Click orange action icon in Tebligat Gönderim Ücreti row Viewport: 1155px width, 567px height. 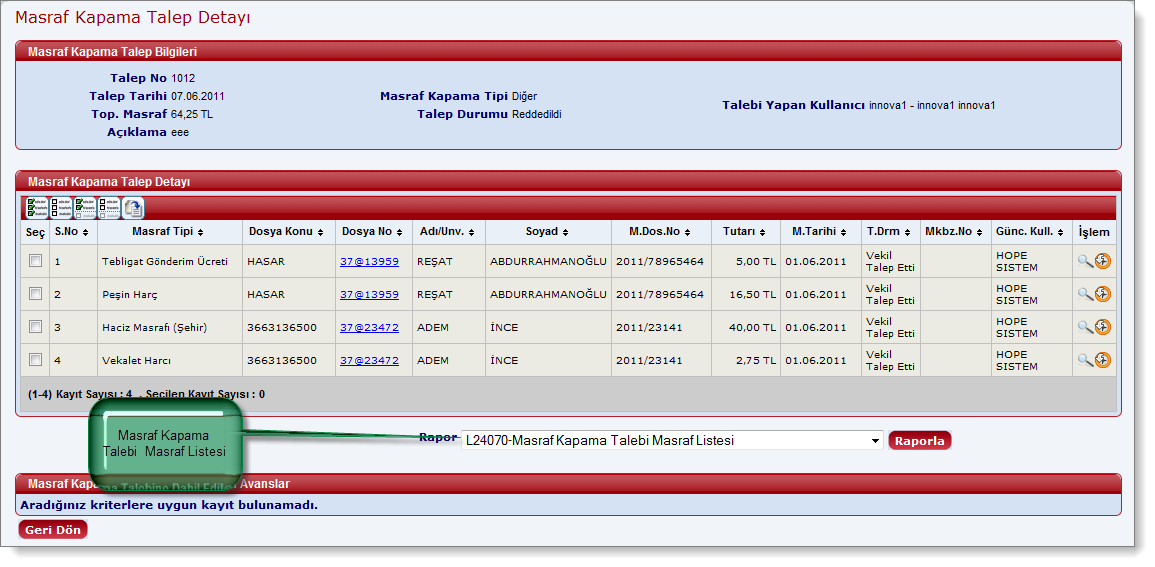[1103, 261]
